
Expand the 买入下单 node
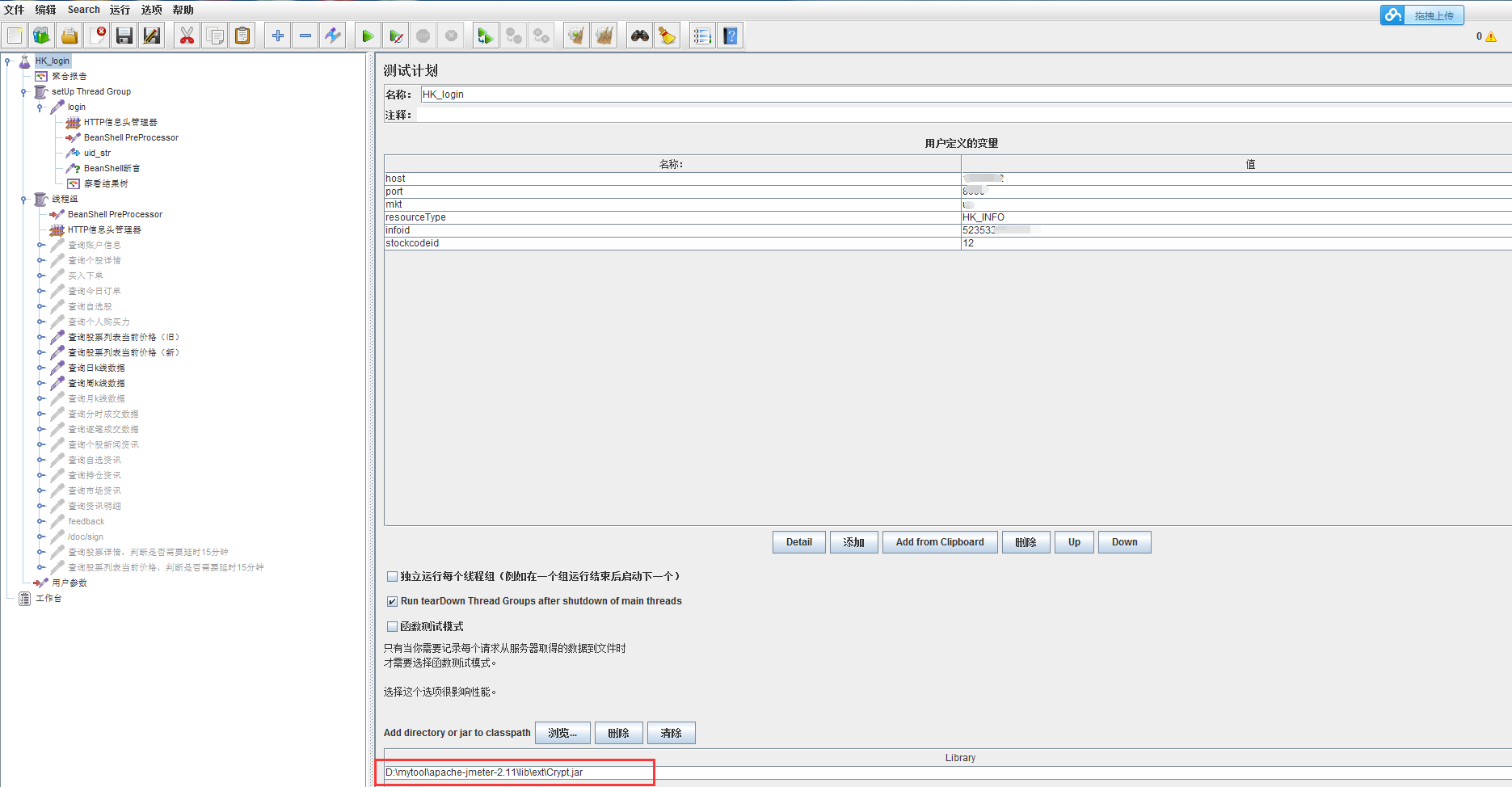40,276
